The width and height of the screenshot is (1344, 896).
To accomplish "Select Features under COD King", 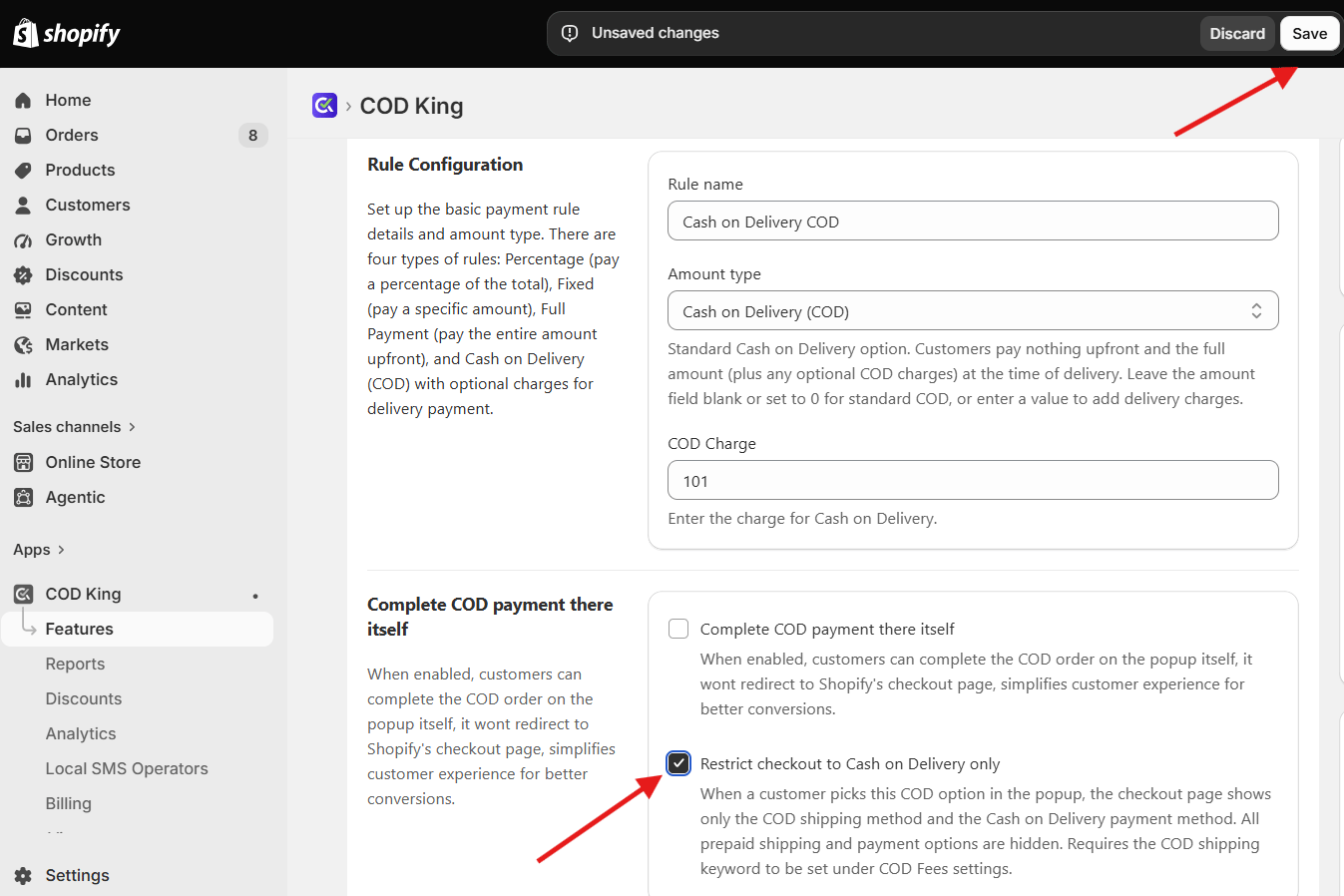I will (138, 629).
